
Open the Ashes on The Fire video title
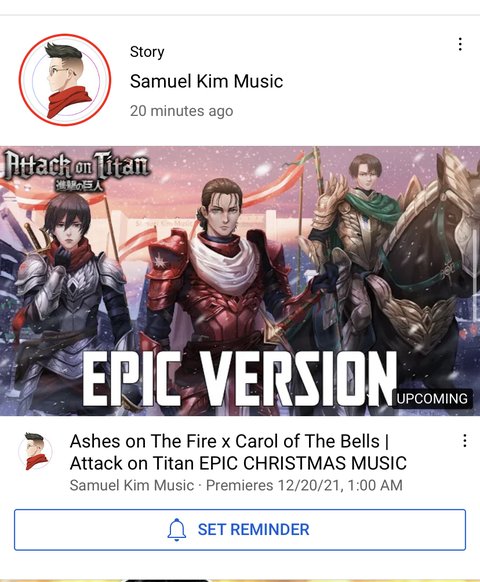(238, 452)
